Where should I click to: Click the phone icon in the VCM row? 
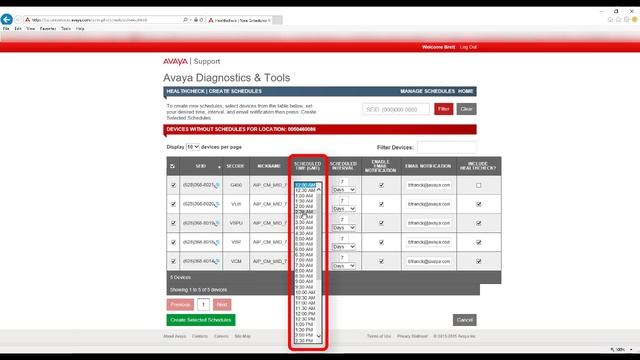point(217,261)
